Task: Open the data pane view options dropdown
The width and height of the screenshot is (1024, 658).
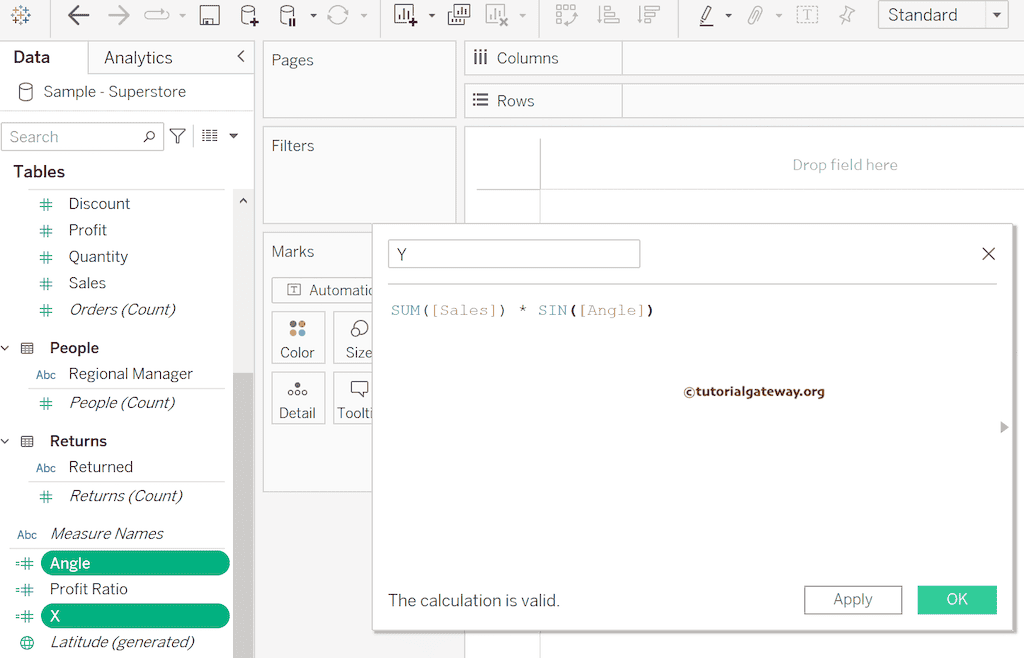Action: coord(233,136)
